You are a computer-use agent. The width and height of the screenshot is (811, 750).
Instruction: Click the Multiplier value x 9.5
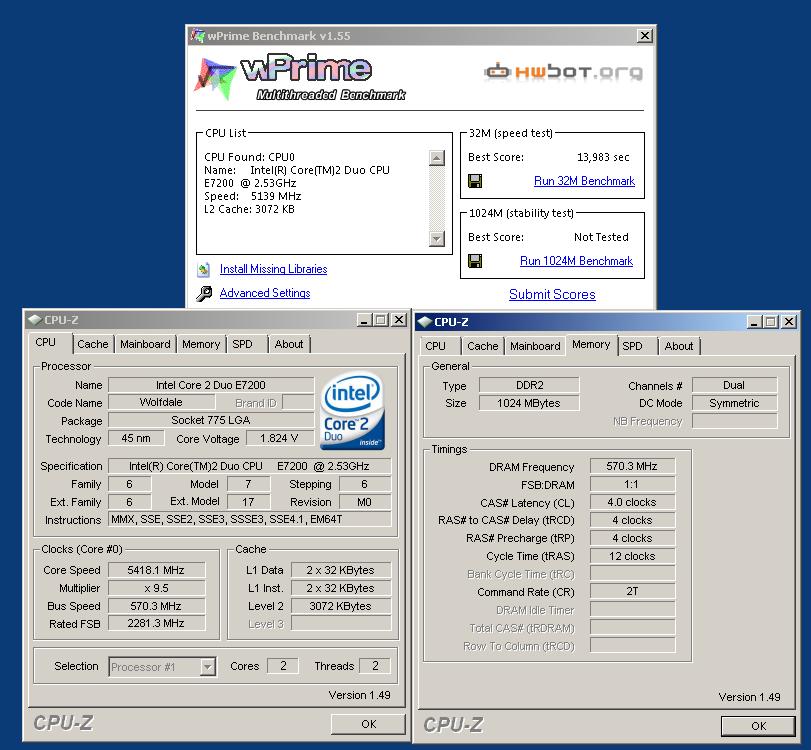point(156,588)
